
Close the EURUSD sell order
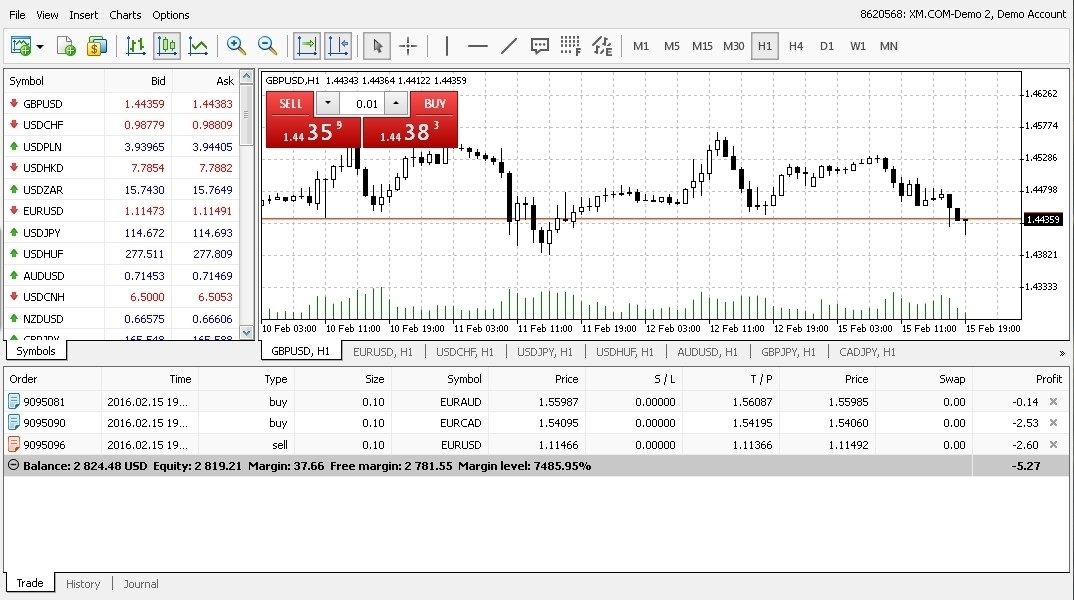coord(1053,445)
